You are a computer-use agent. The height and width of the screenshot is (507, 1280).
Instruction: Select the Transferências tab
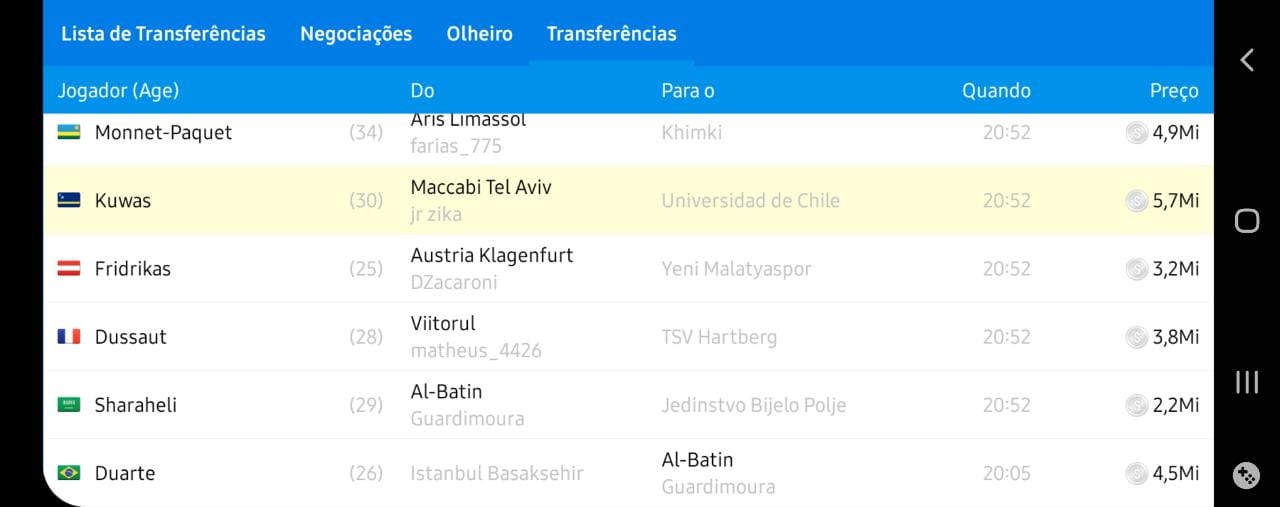(611, 34)
